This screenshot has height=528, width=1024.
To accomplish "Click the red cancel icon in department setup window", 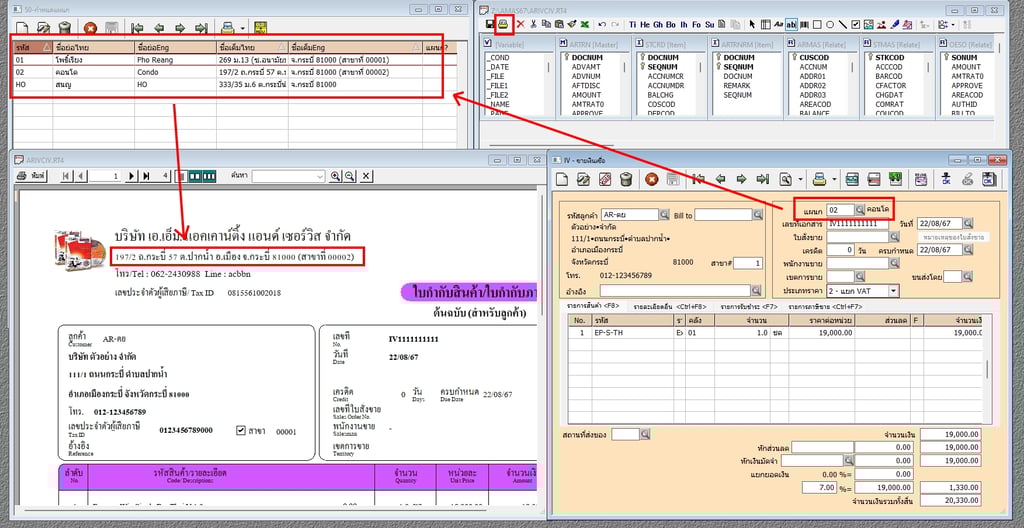I will (90, 27).
